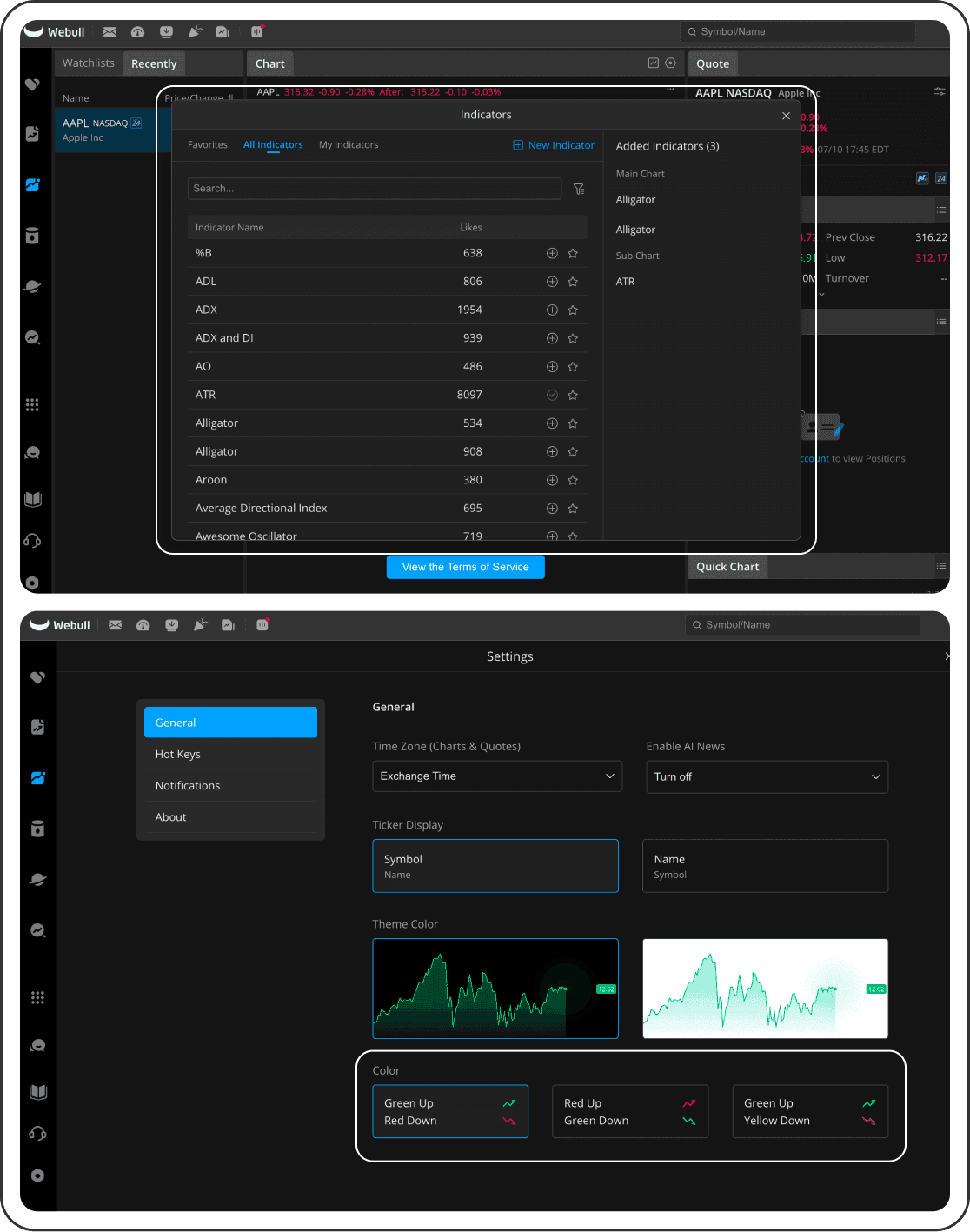The height and width of the screenshot is (1232, 970).
Task: Add the Aroon indicator with its plus icon
Action: (552, 480)
